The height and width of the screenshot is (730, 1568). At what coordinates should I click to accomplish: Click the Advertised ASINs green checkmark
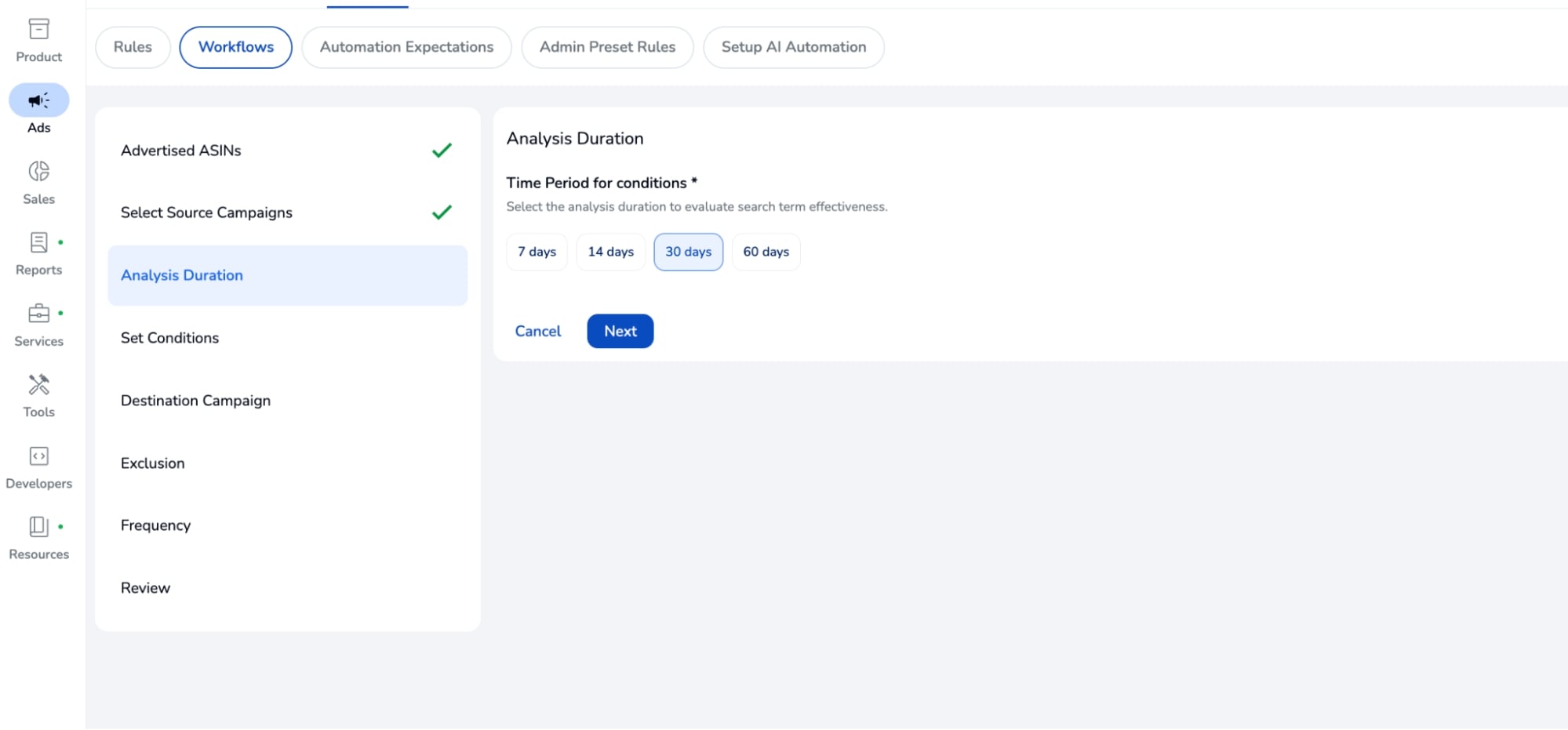(x=442, y=150)
